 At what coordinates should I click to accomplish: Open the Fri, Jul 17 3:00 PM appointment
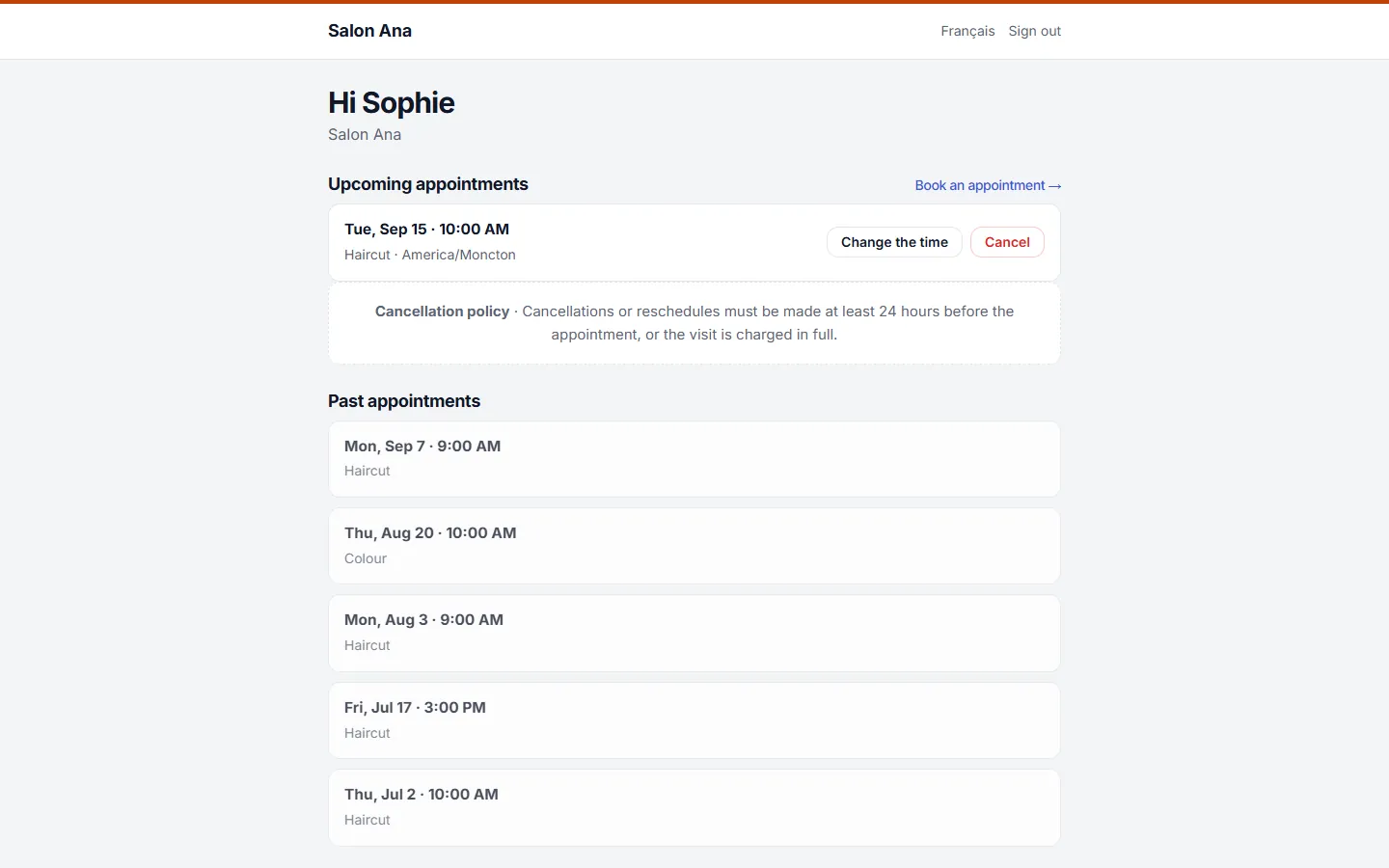(x=694, y=720)
